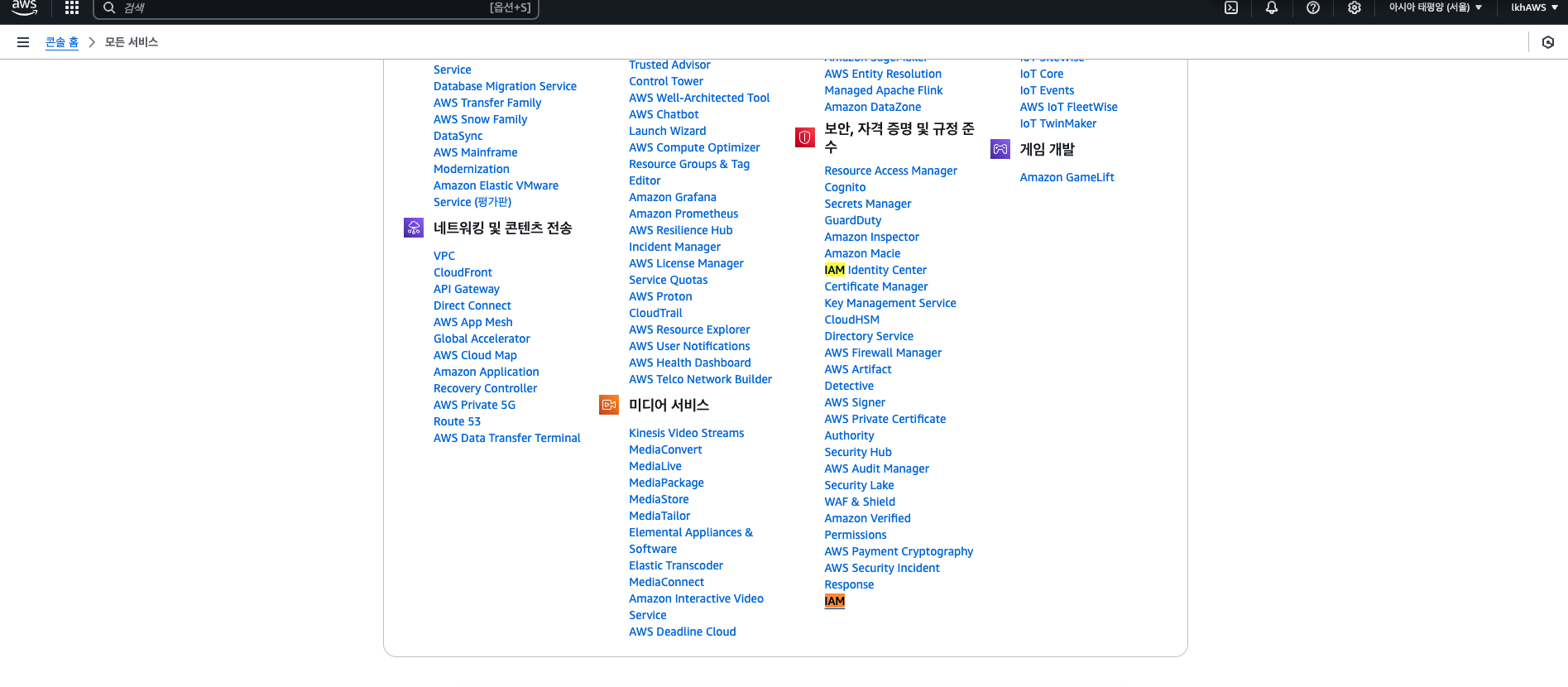Open the lkhAWS account dropdown
The image size is (1568, 687).
[1534, 7]
